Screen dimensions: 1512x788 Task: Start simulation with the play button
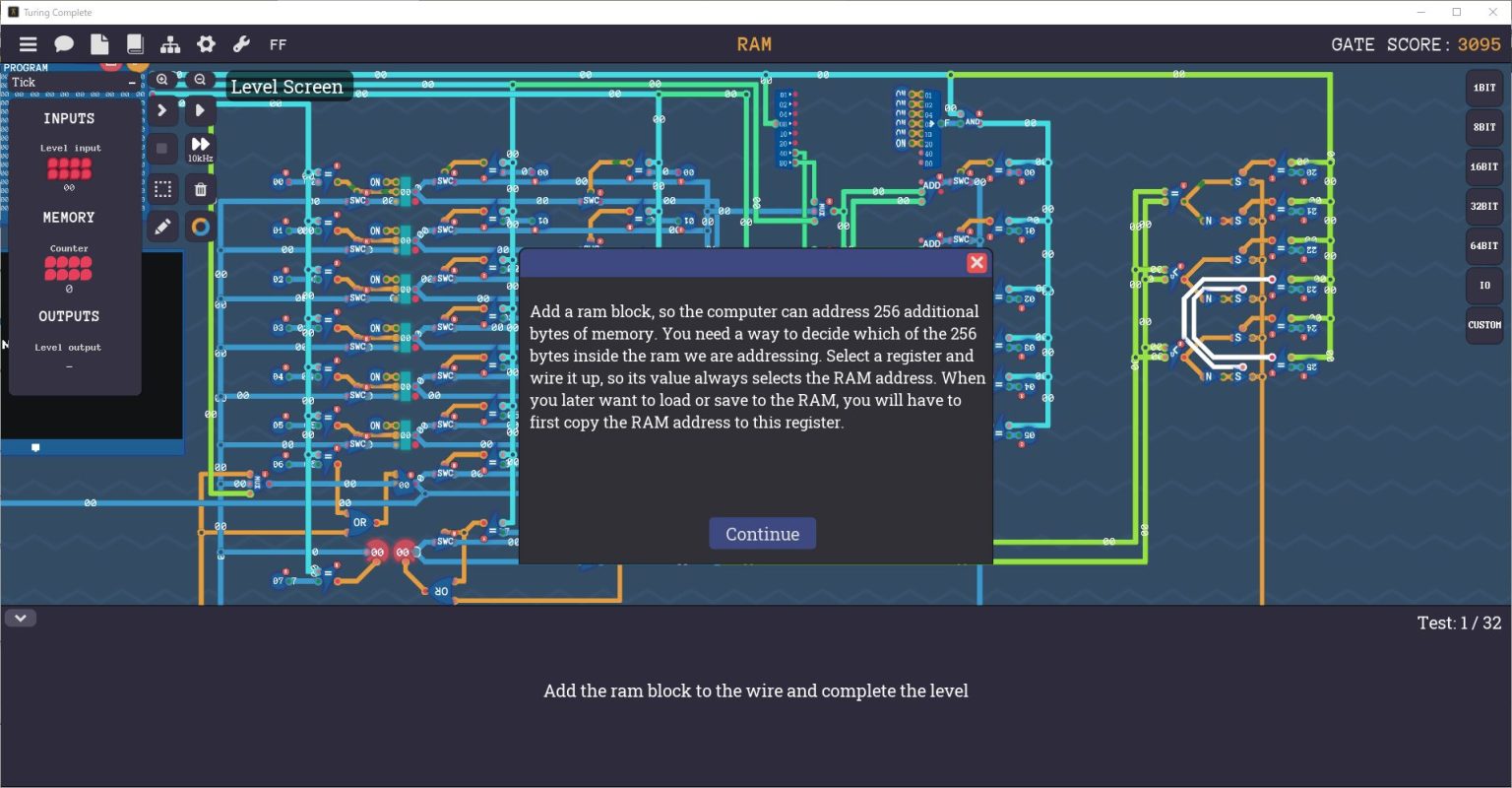click(200, 110)
